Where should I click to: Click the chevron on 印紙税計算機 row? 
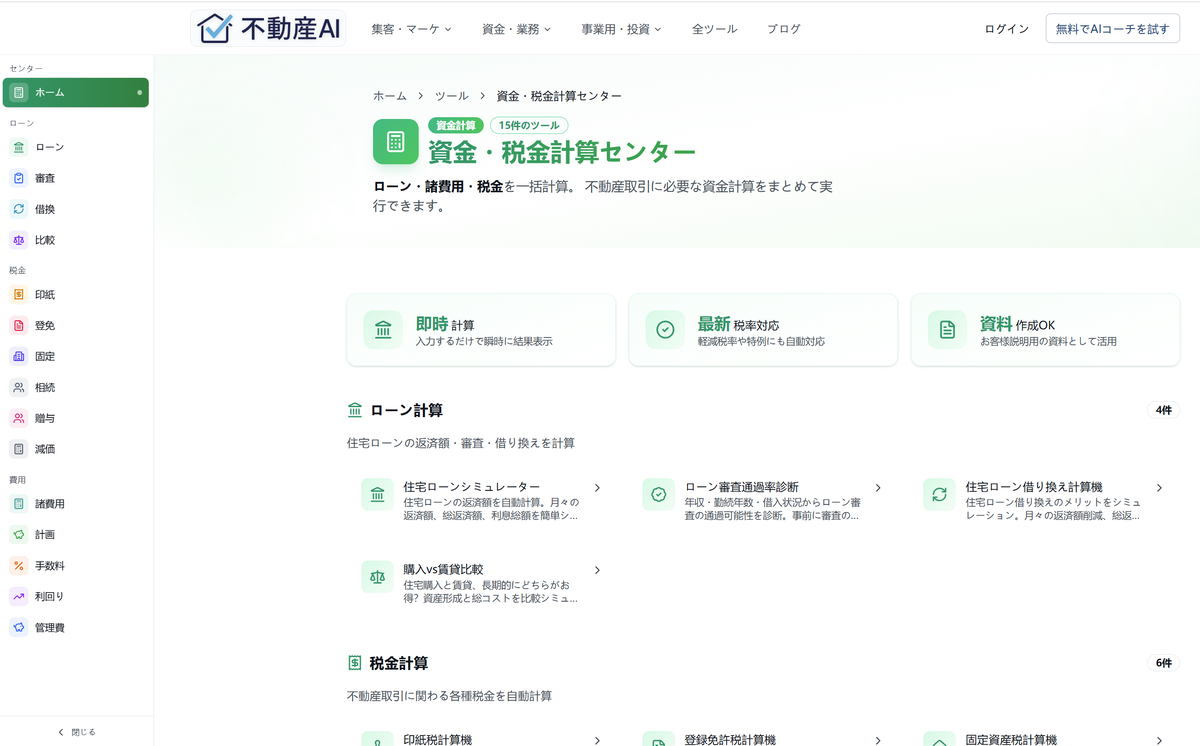[x=597, y=741]
